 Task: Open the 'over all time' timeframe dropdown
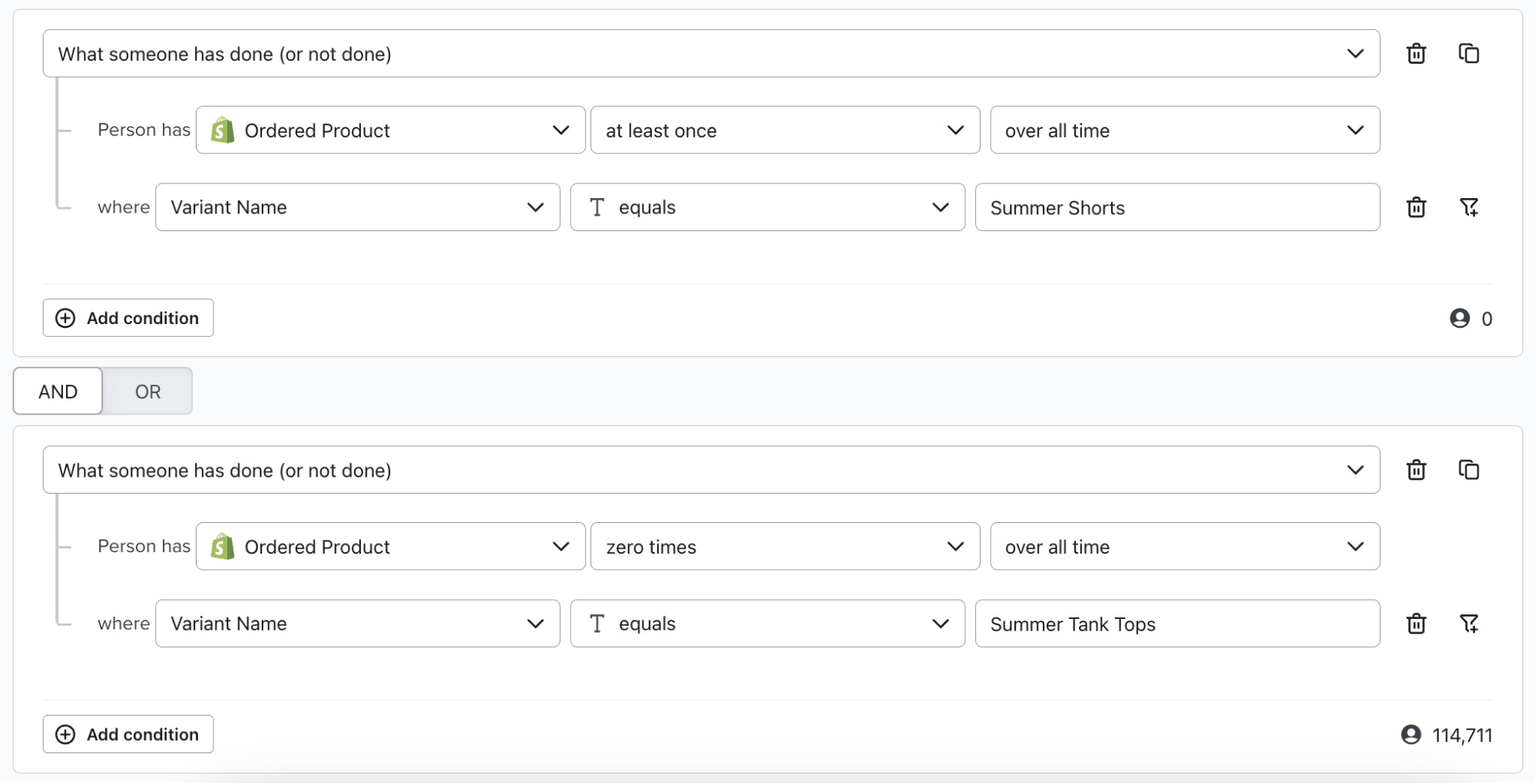click(1185, 130)
